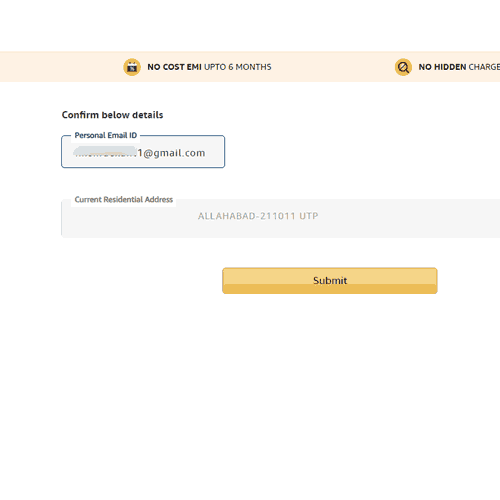500x500 pixels.
Task: Click the blurred part of the email address
Action: [105, 152]
